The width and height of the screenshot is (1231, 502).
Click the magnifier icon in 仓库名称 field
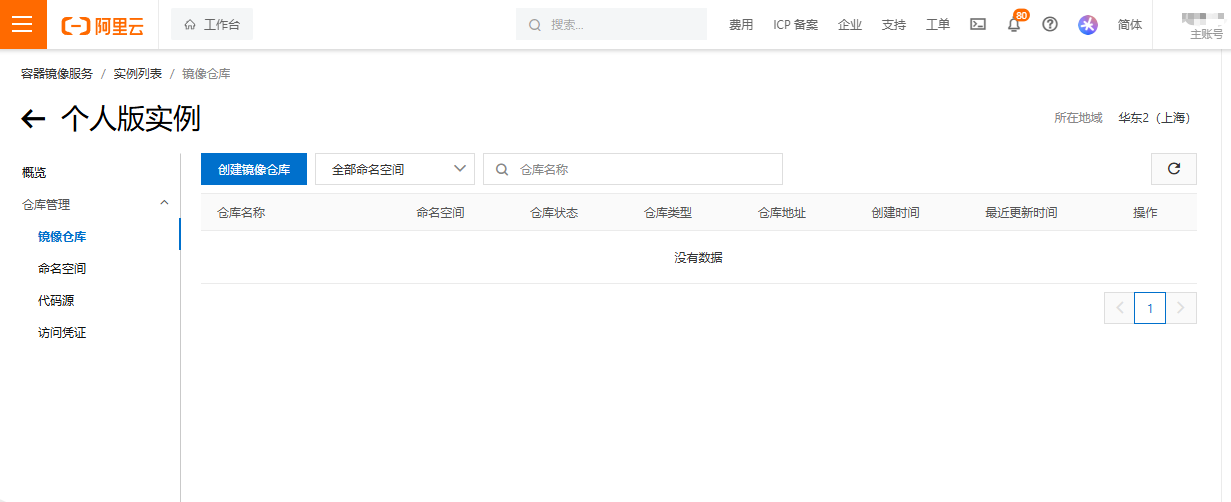pyautogui.click(x=502, y=169)
